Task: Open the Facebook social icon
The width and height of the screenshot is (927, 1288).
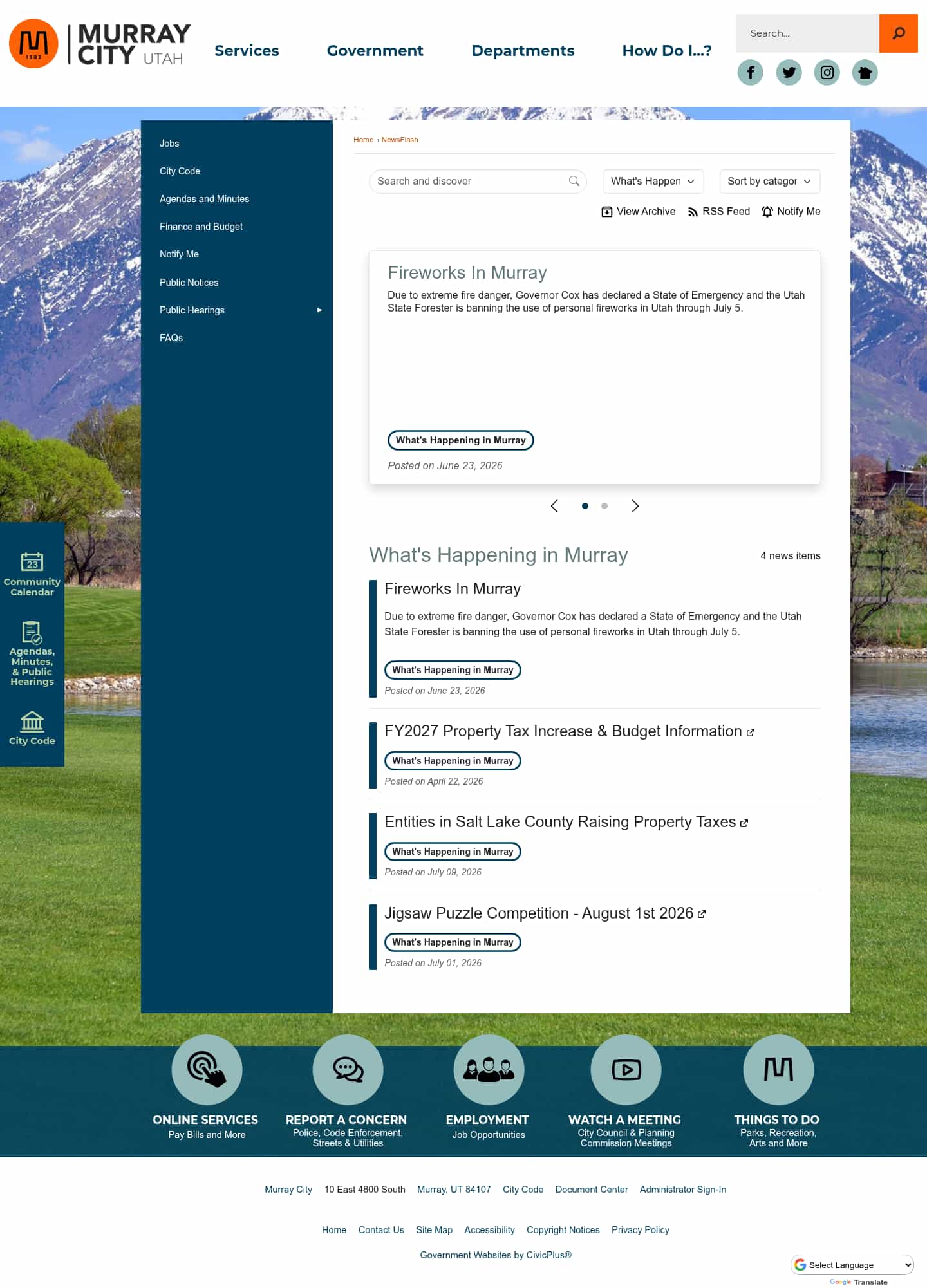Action: 751,72
